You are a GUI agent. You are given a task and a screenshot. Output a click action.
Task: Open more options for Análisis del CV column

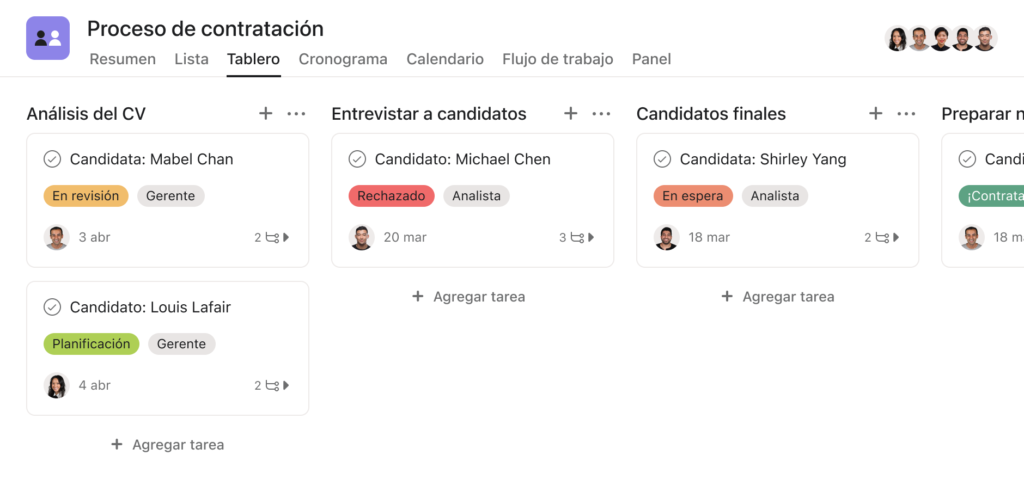click(296, 114)
